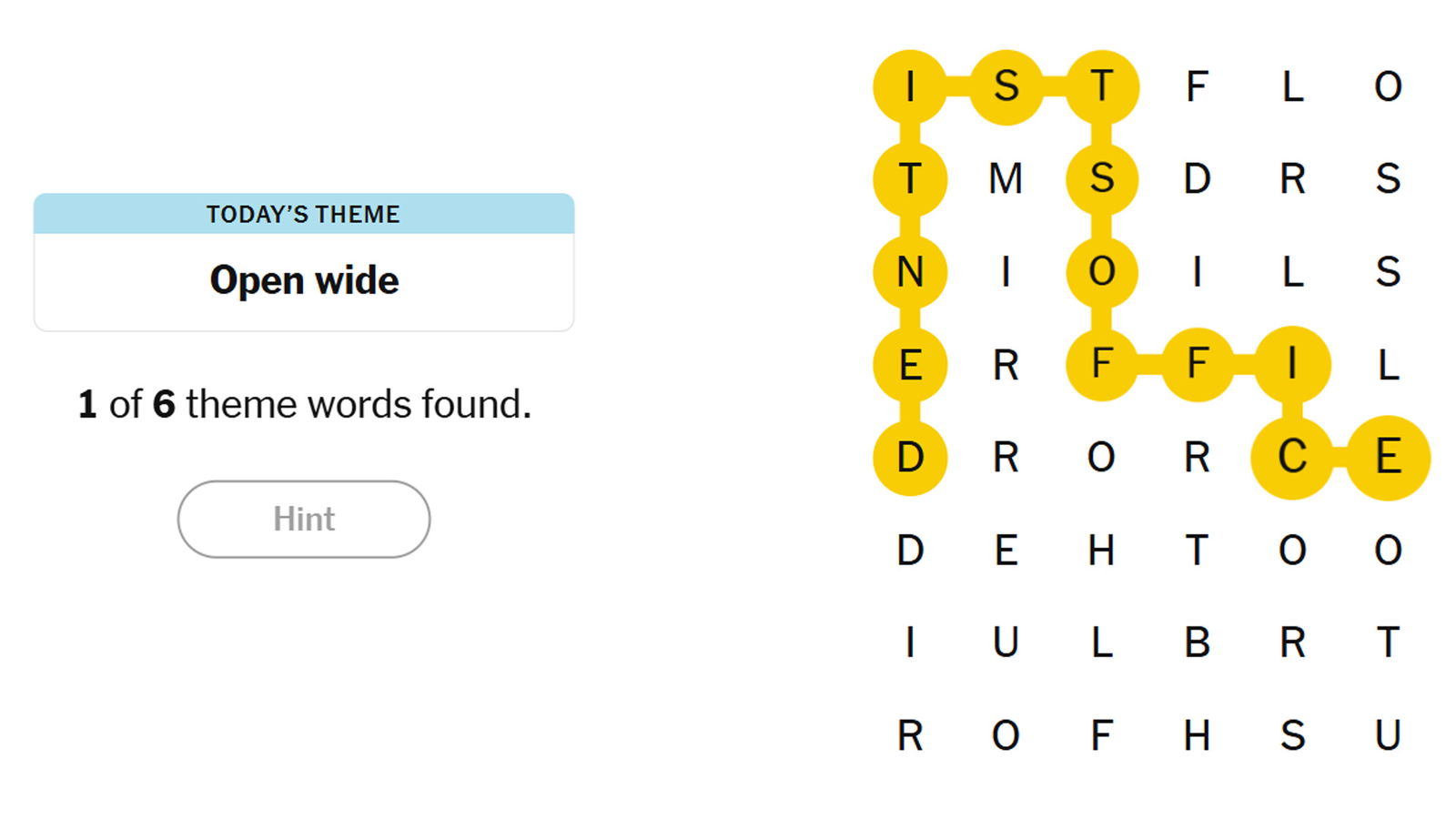Tap the highlighted E beside the C
This screenshot has width=1456, height=819.
point(1388,457)
